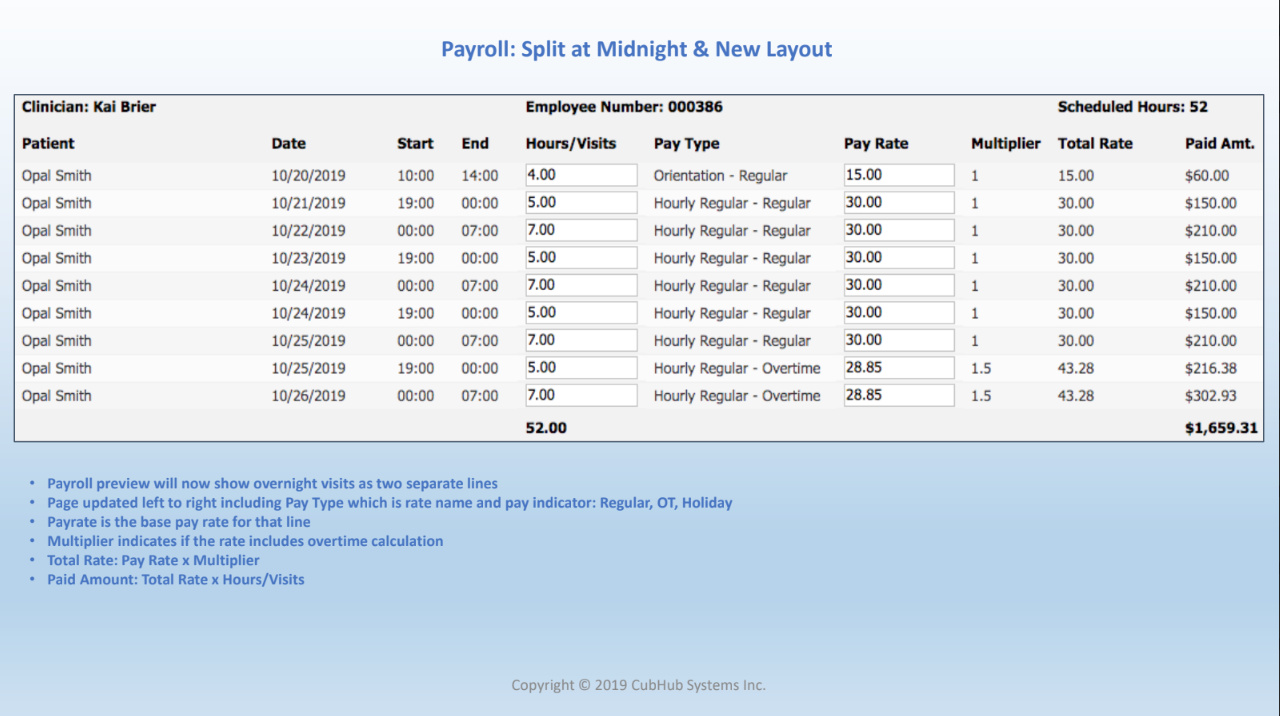Click the Total Rate: Pay Rate x Multiplier note

[153, 560]
